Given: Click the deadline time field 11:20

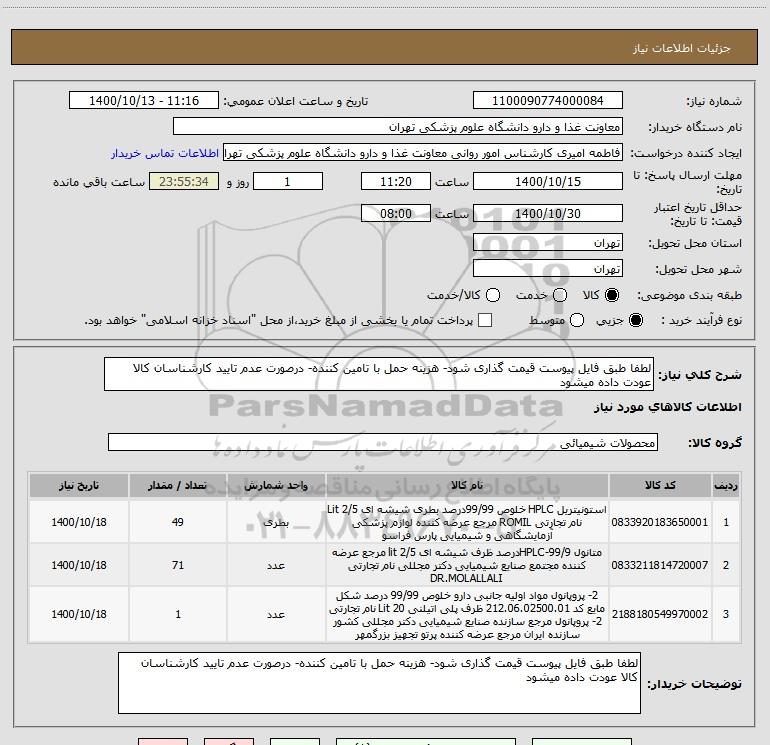Looking at the screenshot, I should coord(396,181).
